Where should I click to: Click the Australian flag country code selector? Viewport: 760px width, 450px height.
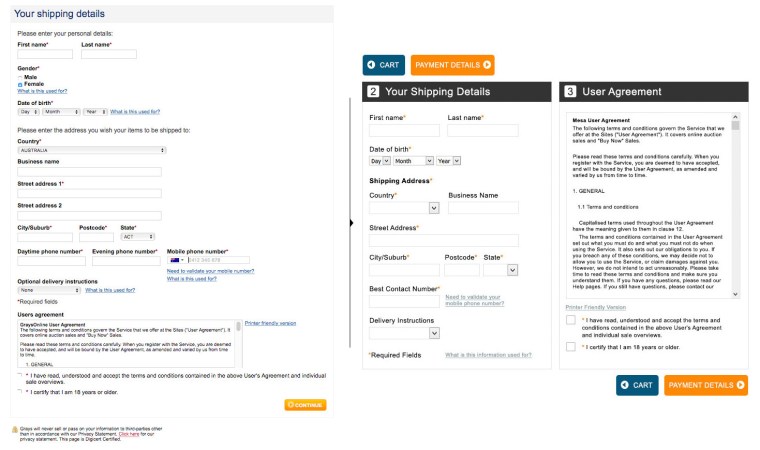176,260
